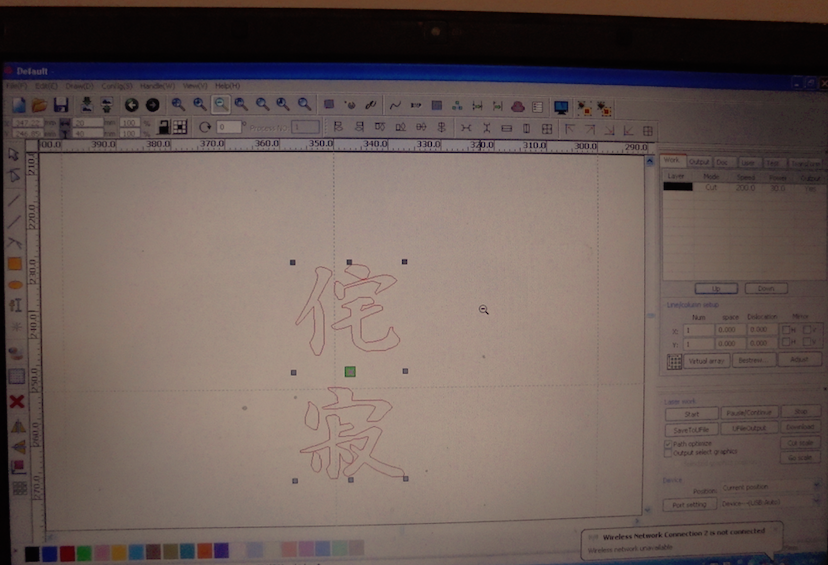Check the Y row Mirror H checkbox
The width and height of the screenshot is (828, 565).
click(x=787, y=342)
